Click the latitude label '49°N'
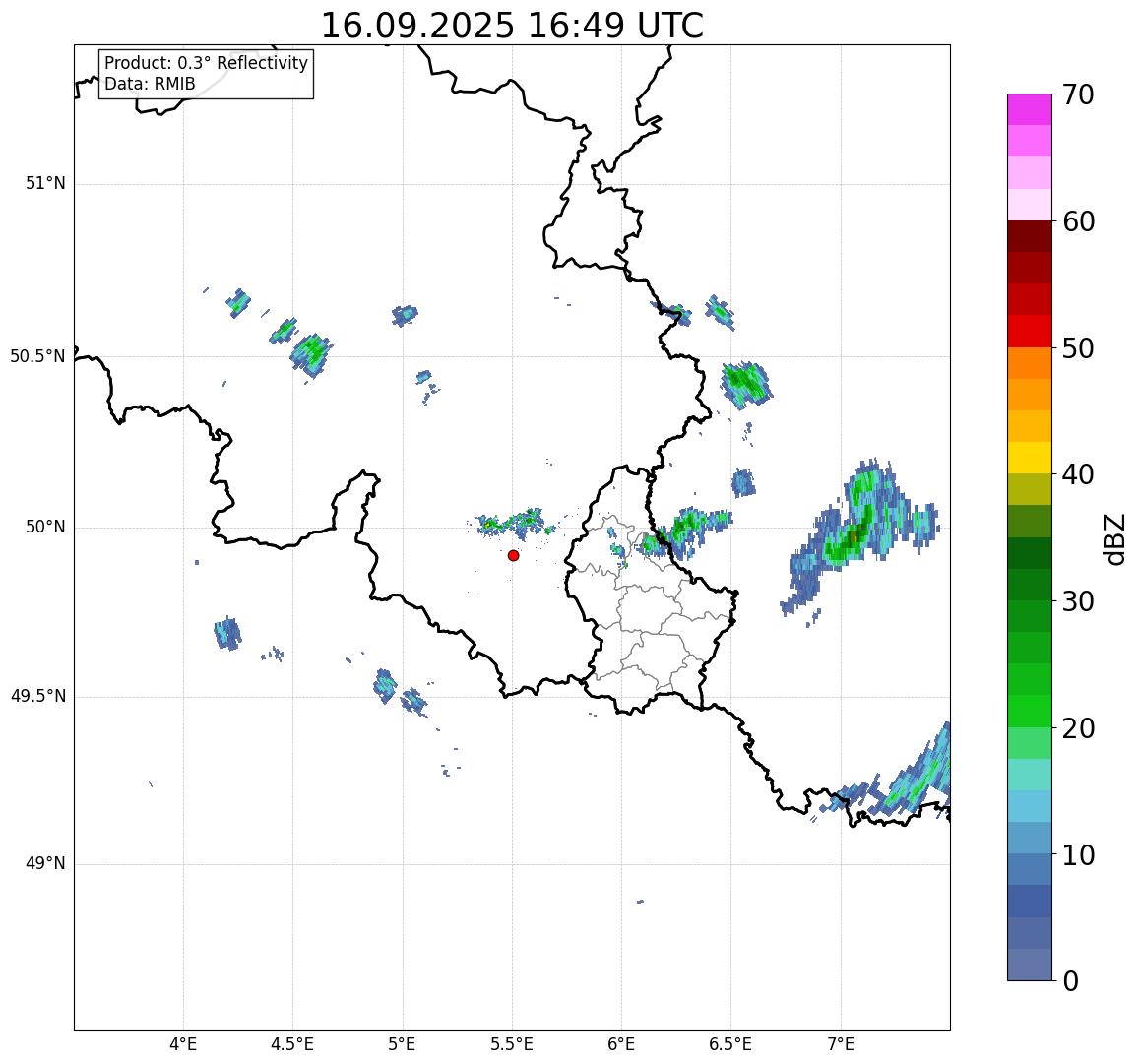Image resolution: width=1139 pixels, height=1064 pixels. 45,864
